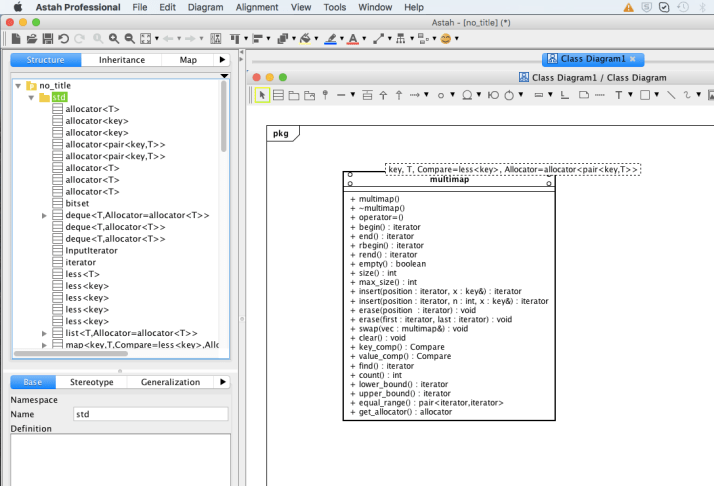This screenshot has height=486, width=714.
Task: Open the Depth stacking order dropdown arrow
Action: click(294, 39)
